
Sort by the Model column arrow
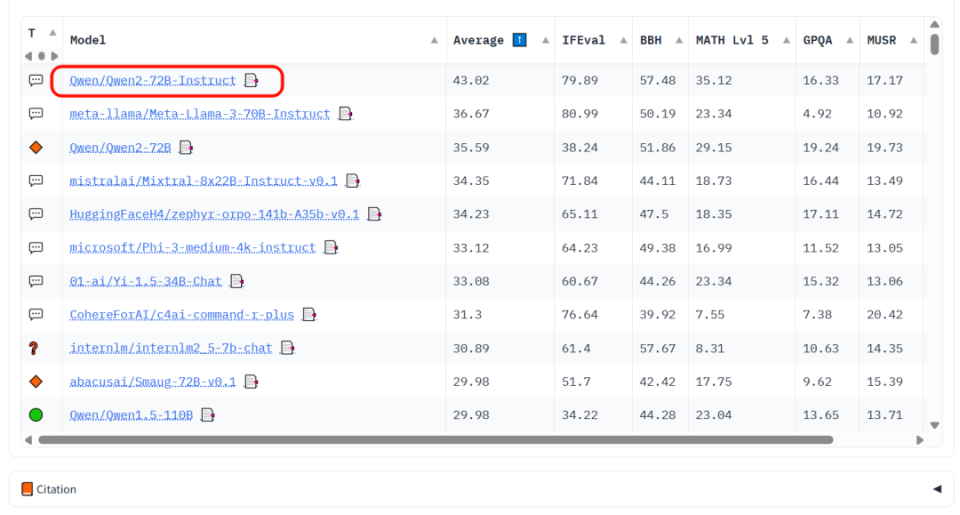point(434,40)
